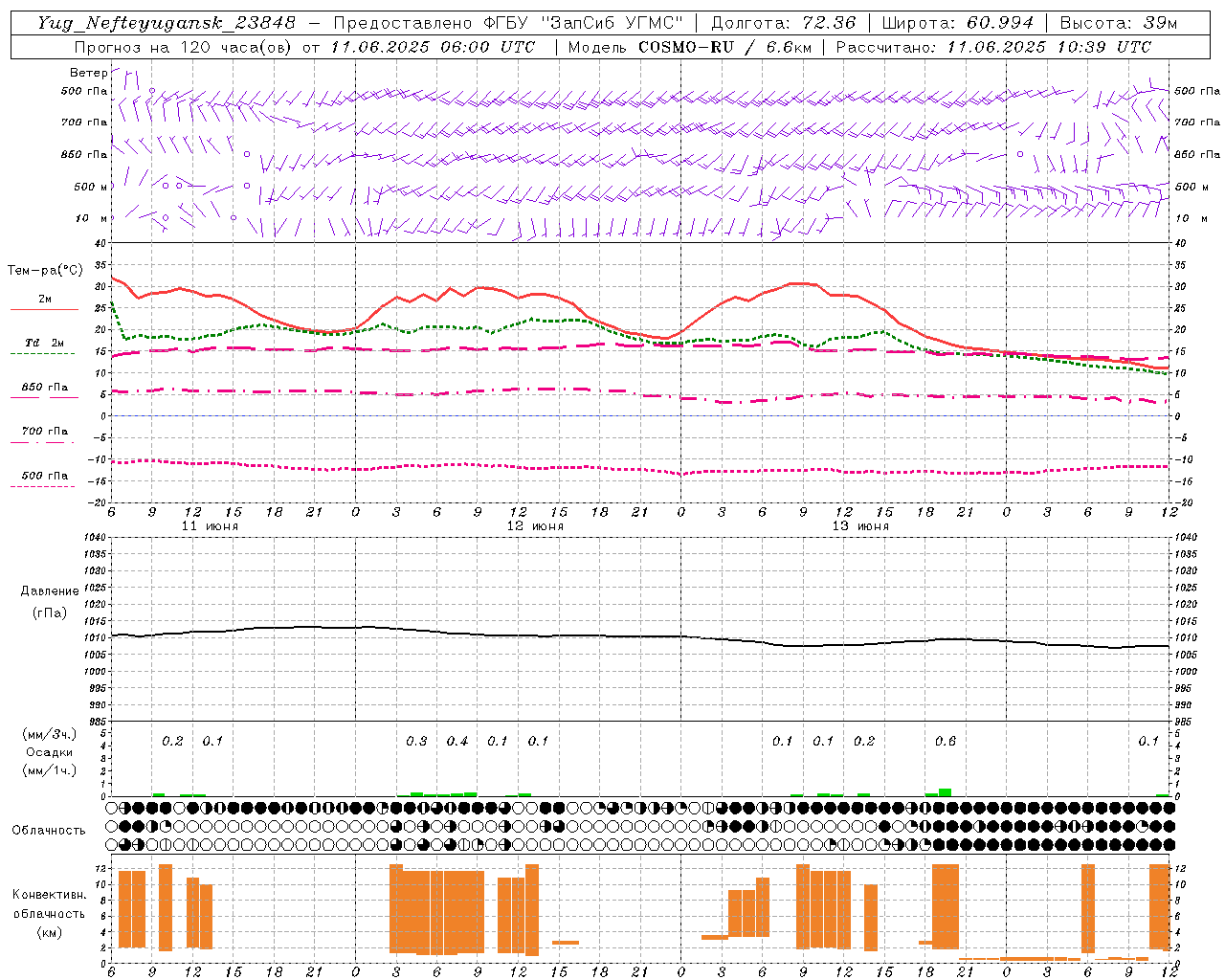Click the 0.3 precipitation value
The width and height of the screenshot is (1225, 980).
click(x=416, y=741)
